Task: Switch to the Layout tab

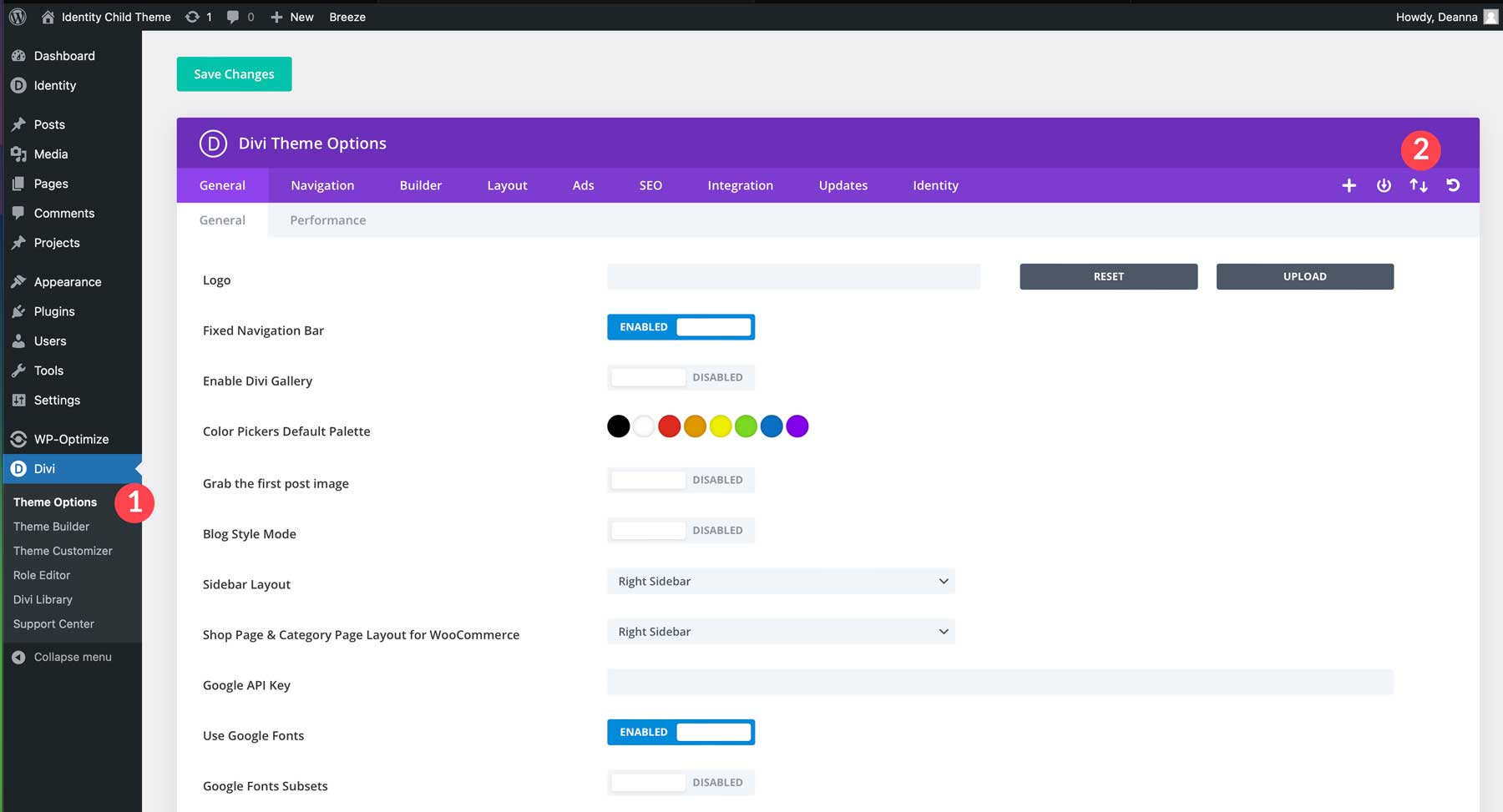Action: [x=507, y=185]
